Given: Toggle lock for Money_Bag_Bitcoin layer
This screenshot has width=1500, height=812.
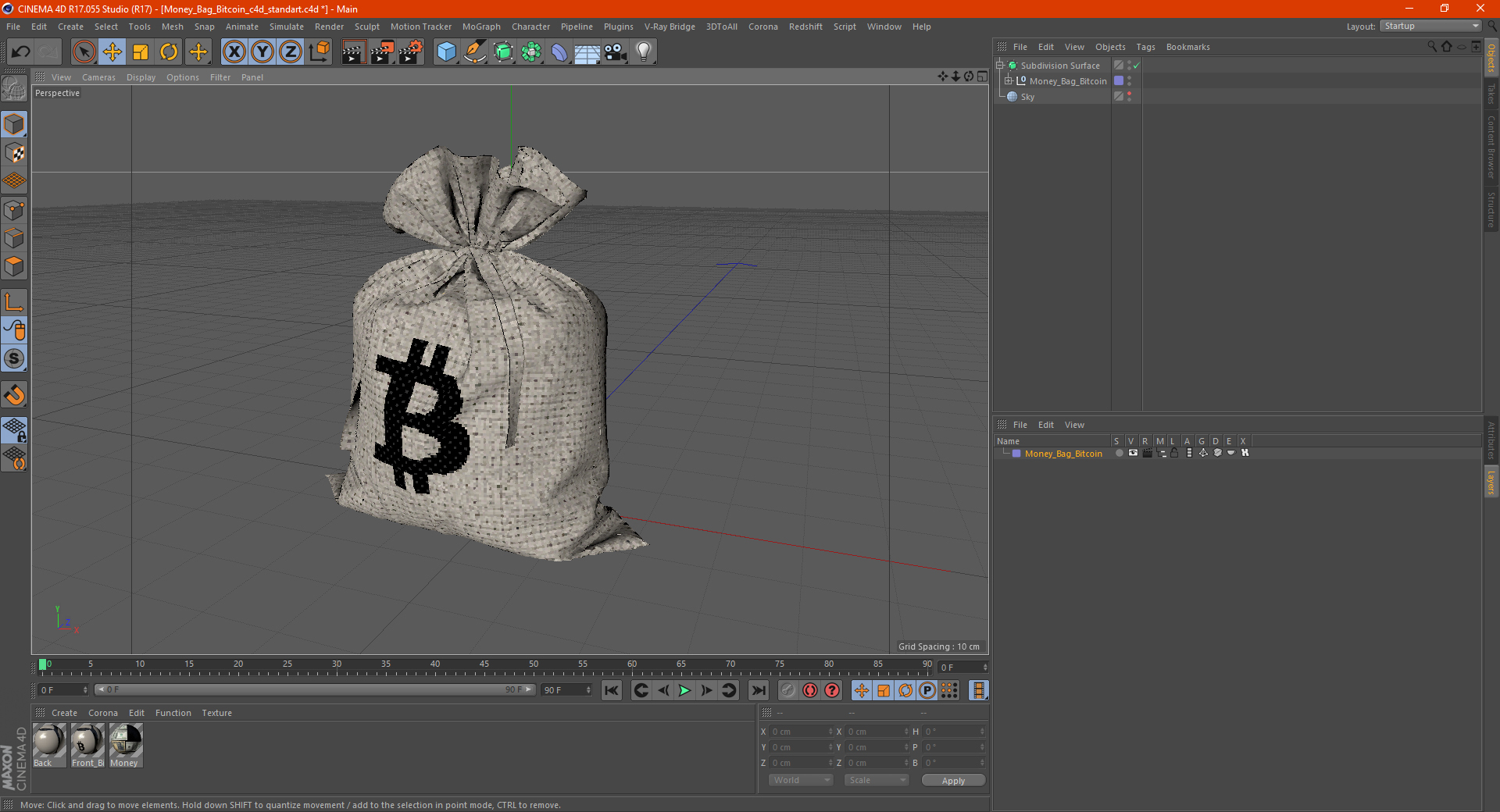Looking at the screenshot, I should click(1174, 453).
